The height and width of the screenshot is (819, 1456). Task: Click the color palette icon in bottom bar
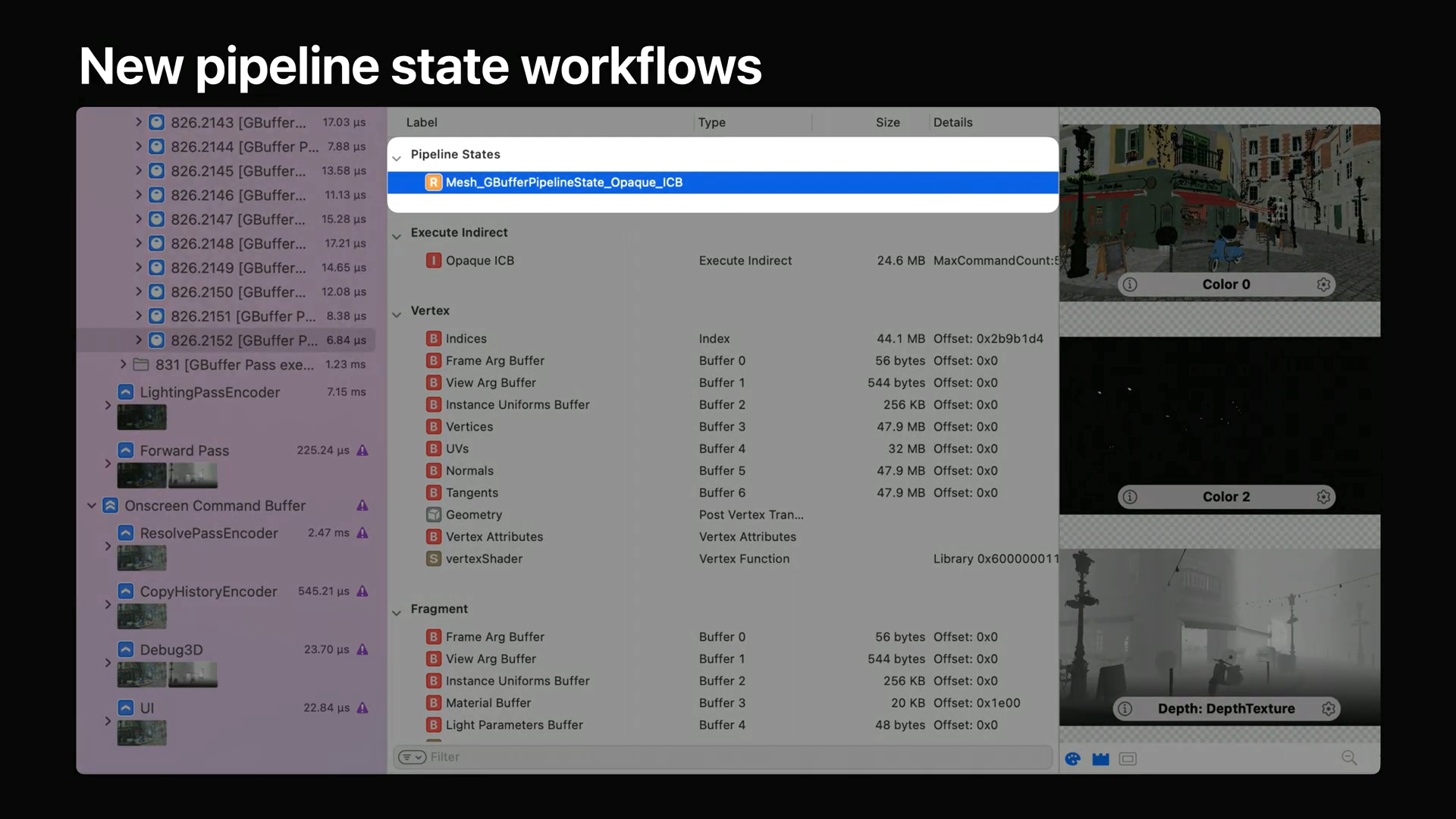[1072, 758]
